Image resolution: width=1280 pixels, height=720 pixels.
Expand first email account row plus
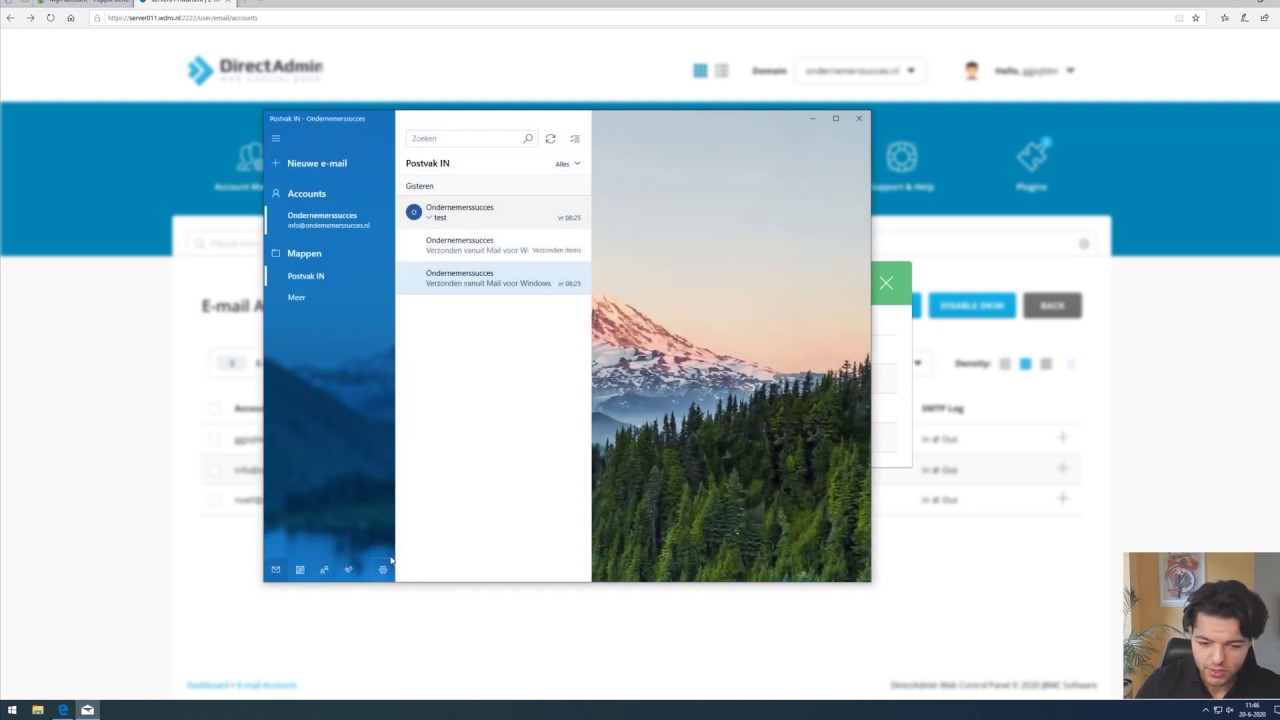[x=1063, y=438]
